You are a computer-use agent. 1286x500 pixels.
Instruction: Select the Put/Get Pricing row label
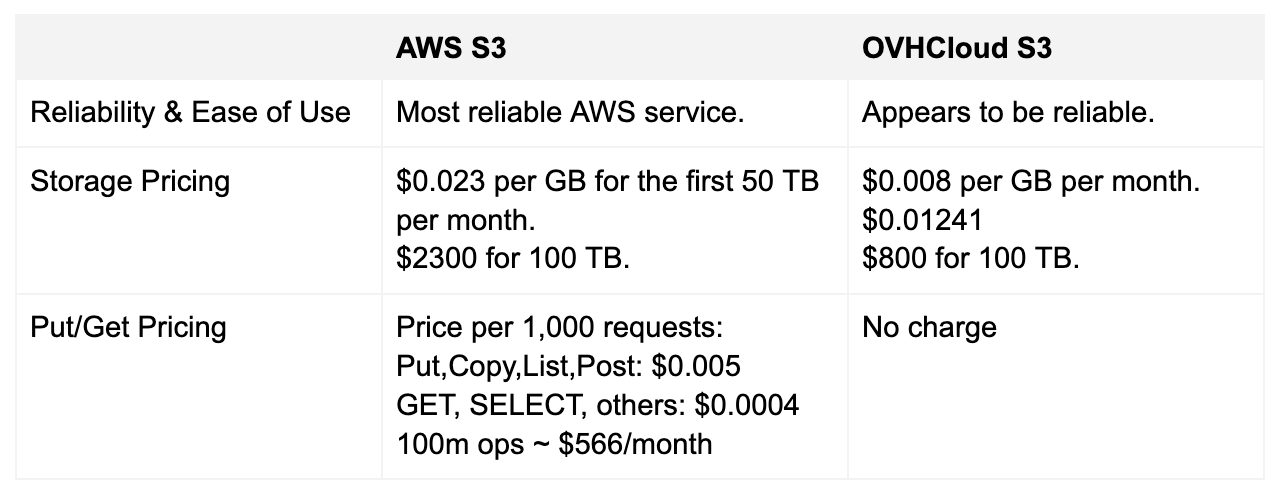tap(128, 326)
